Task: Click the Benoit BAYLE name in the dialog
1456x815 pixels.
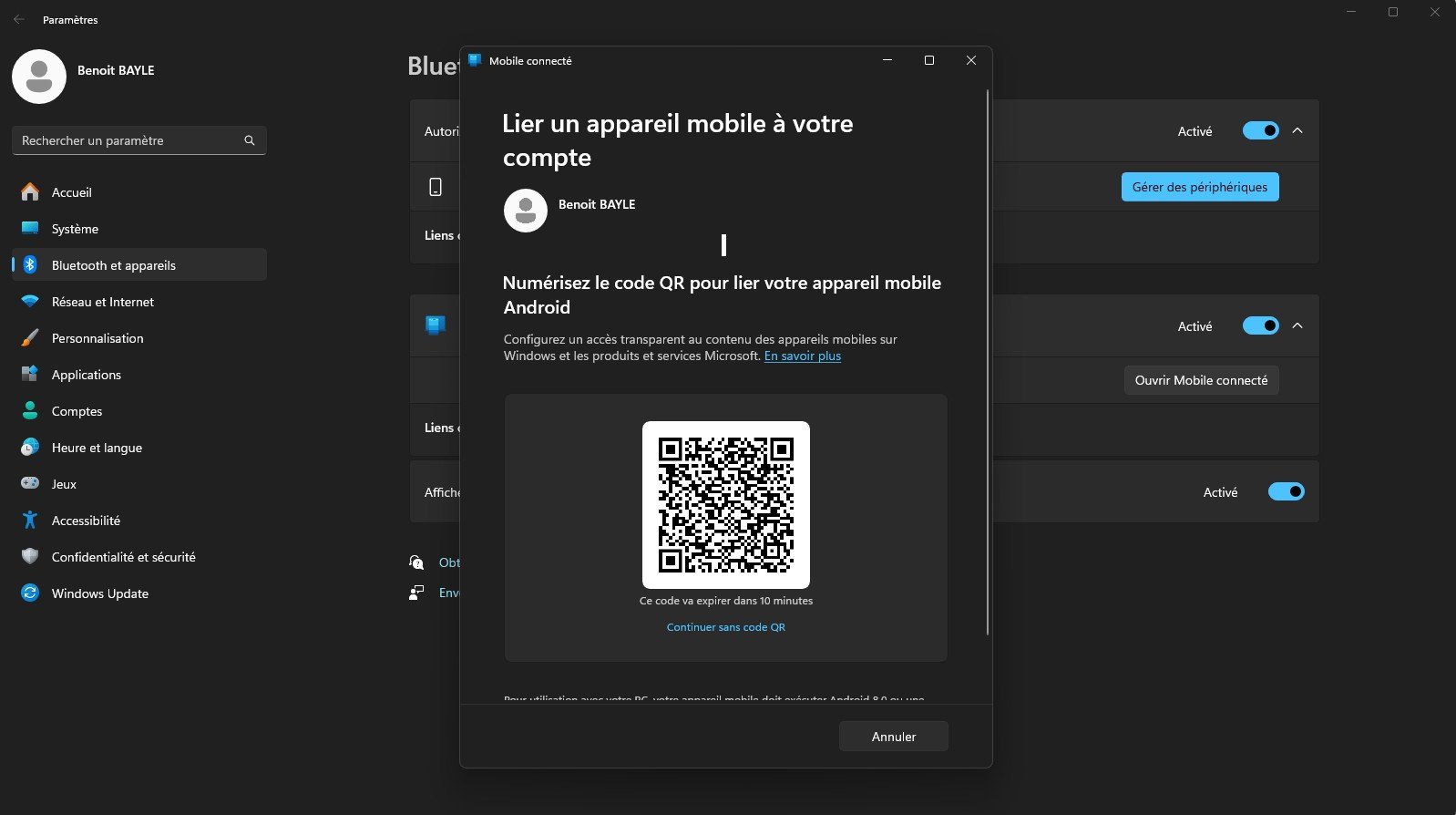Action: click(597, 204)
